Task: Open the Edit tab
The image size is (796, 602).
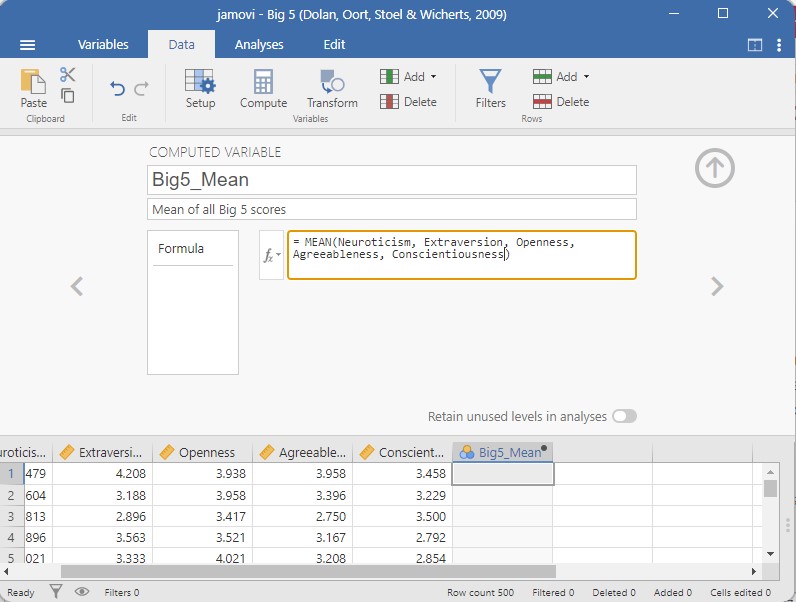Action: click(334, 45)
